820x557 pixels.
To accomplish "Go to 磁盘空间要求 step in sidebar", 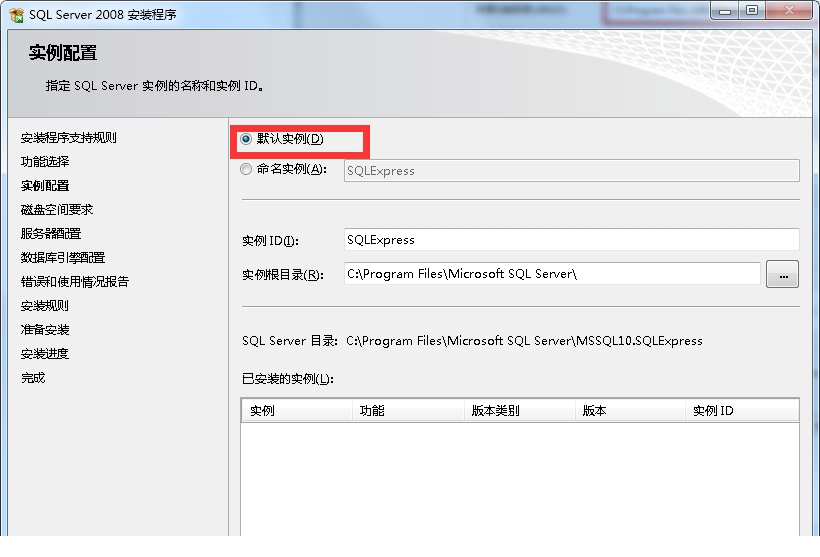I will click(57, 210).
